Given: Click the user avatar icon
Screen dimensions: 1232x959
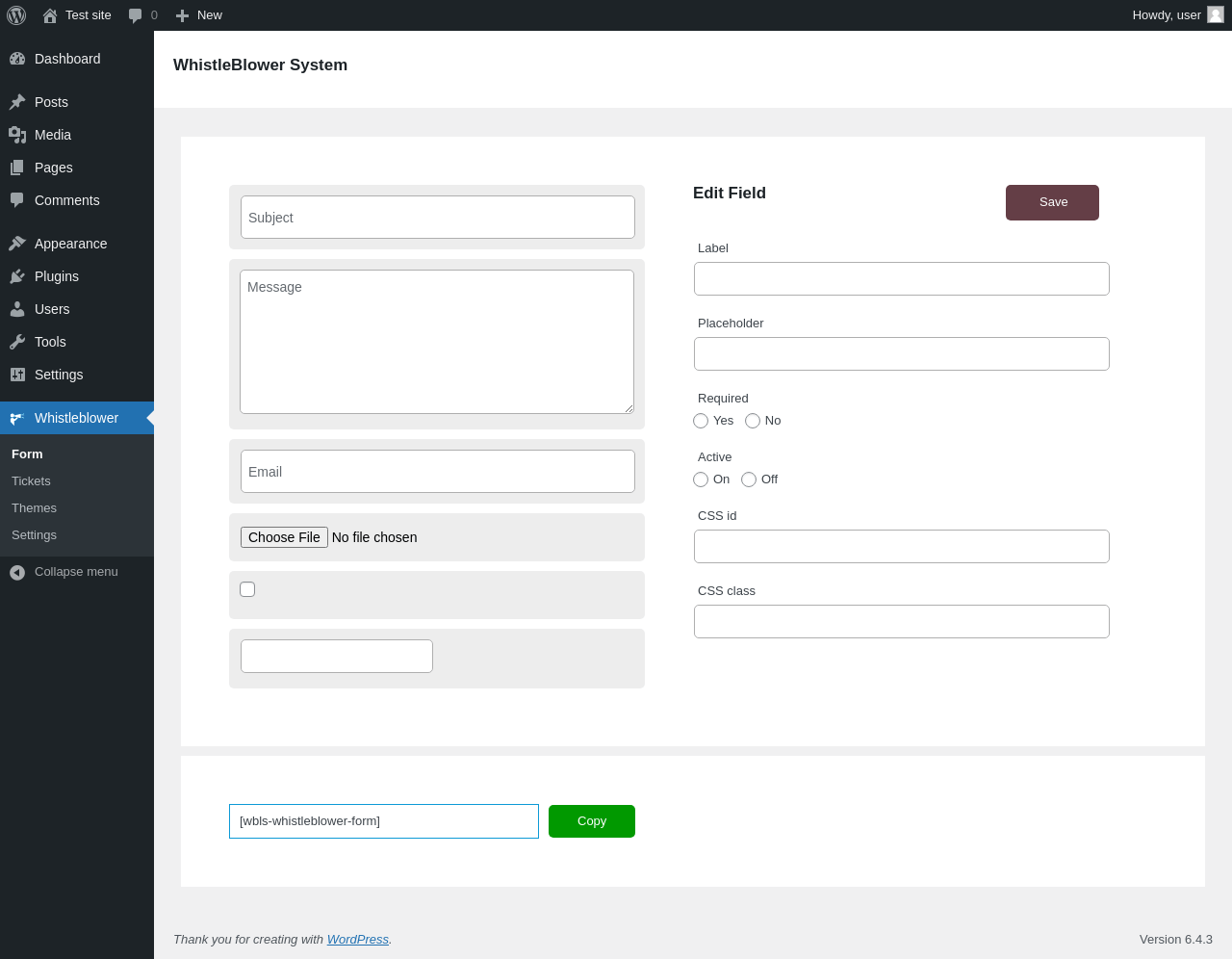Looking at the screenshot, I should click(x=1216, y=14).
